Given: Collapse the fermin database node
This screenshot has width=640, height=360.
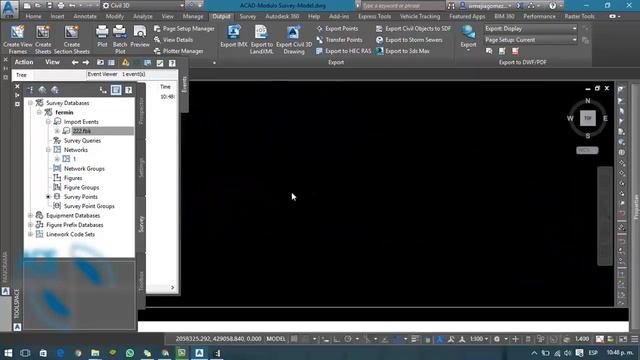Looking at the screenshot, I should pos(39,112).
